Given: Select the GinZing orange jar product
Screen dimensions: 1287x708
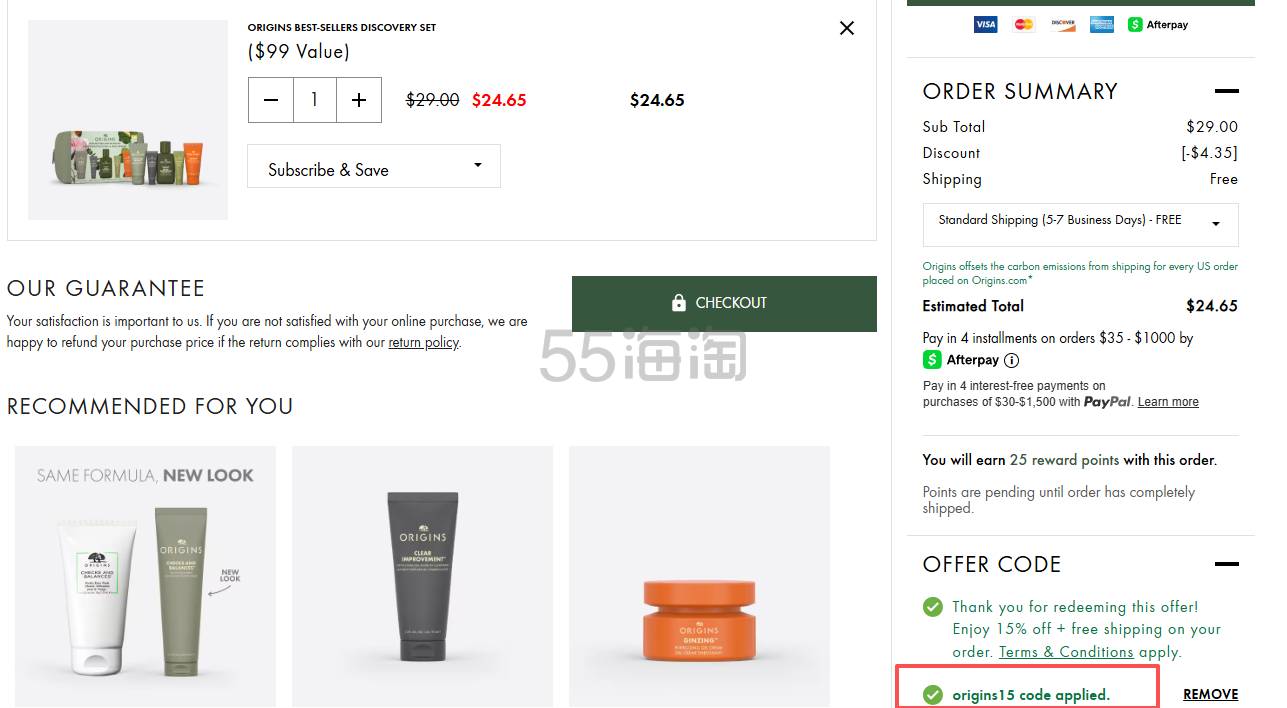Looking at the screenshot, I should click(x=699, y=577).
